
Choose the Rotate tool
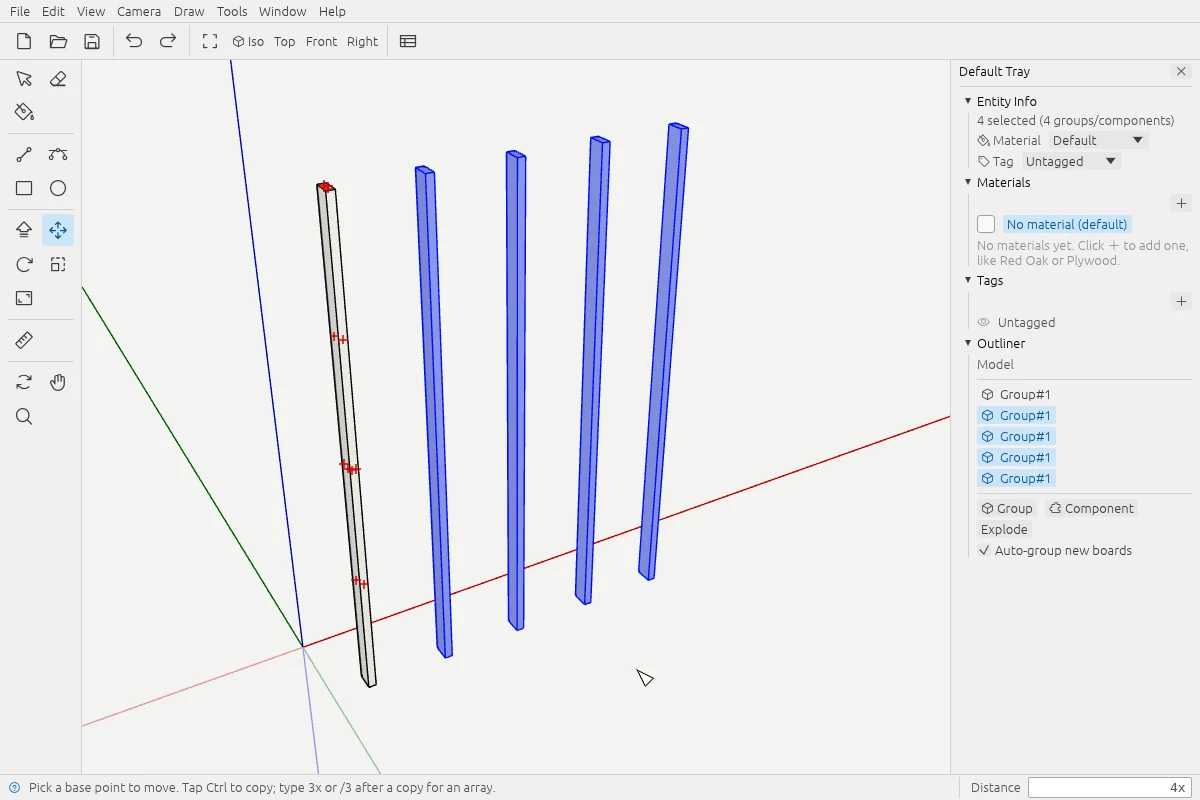(x=24, y=265)
